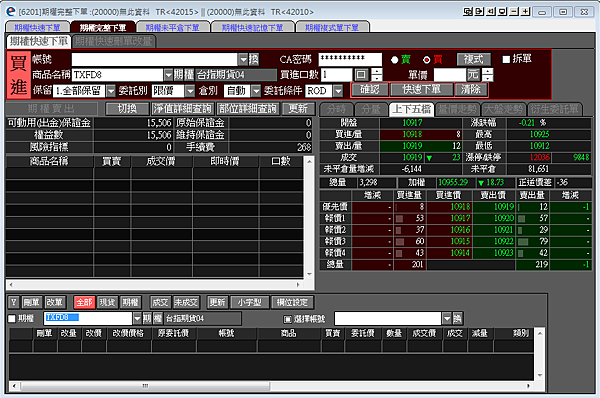This screenshot has width=600, height=398.
Task: Enable the 拆單 checkbox
Action: pos(506,59)
